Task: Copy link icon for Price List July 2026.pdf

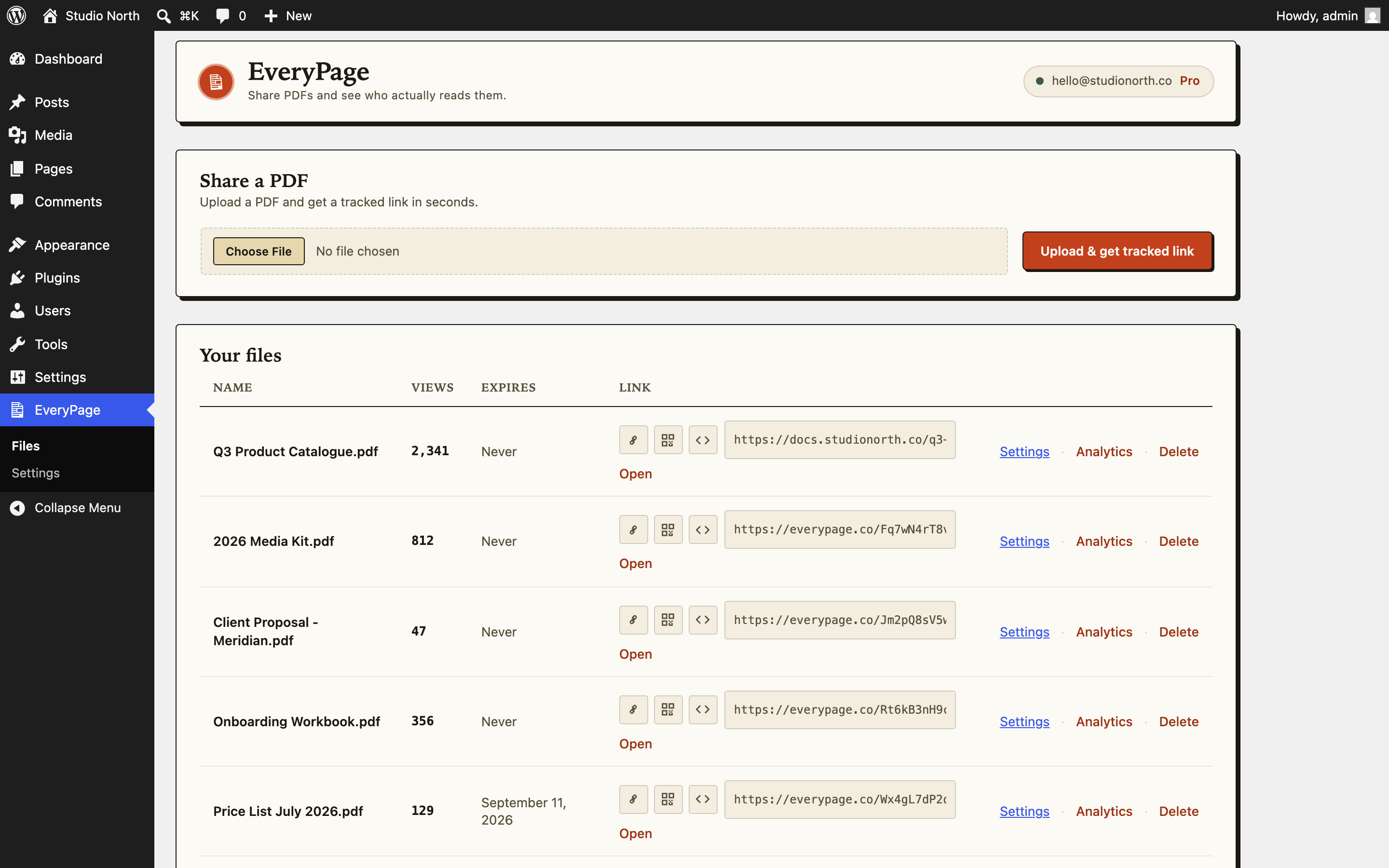Action: (634, 799)
